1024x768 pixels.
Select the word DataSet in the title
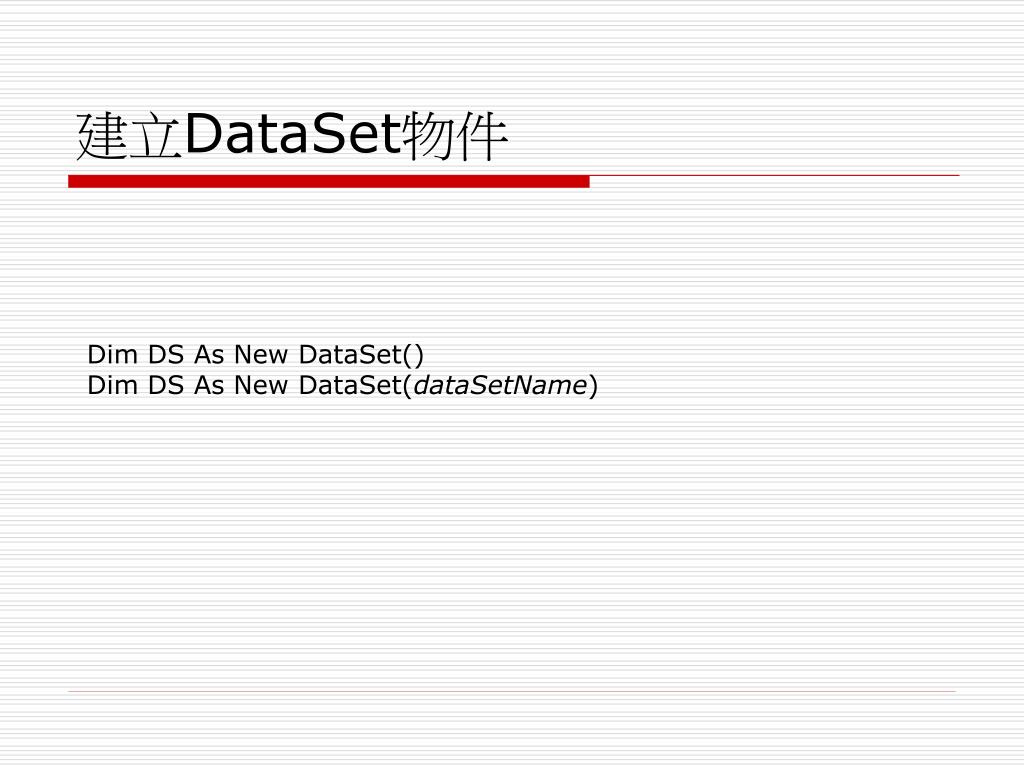pyautogui.click(x=292, y=134)
